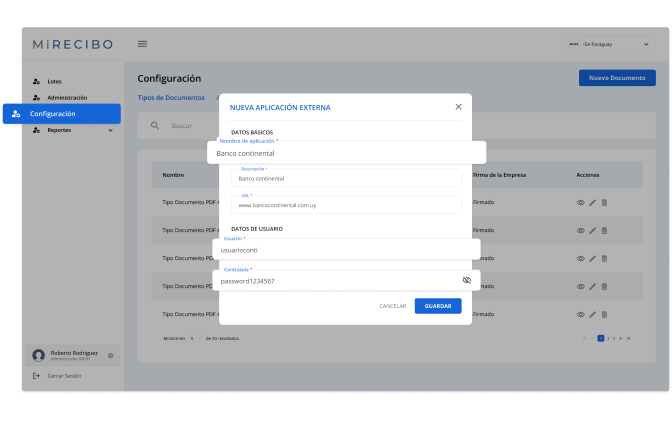This screenshot has width=672, height=421.
Task: Edit the first document row
Action: tap(592, 202)
